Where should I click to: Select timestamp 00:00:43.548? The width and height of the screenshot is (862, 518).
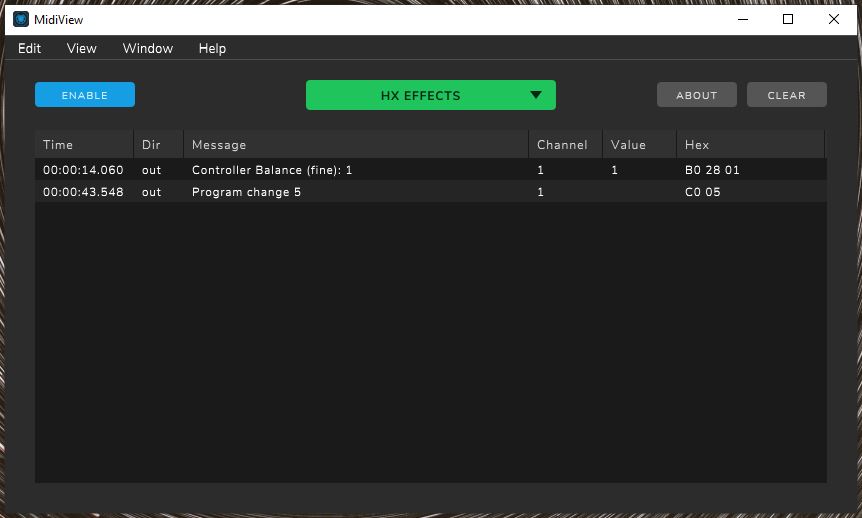(83, 192)
